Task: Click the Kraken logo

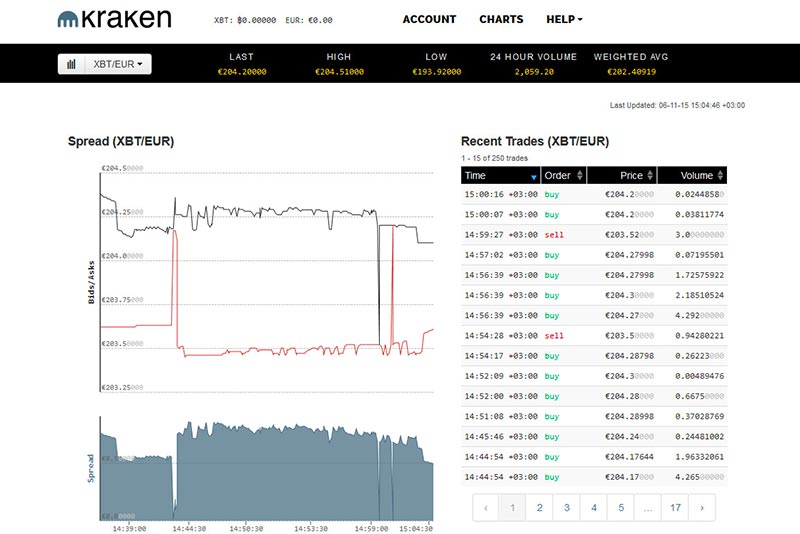Action: coord(114,19)
